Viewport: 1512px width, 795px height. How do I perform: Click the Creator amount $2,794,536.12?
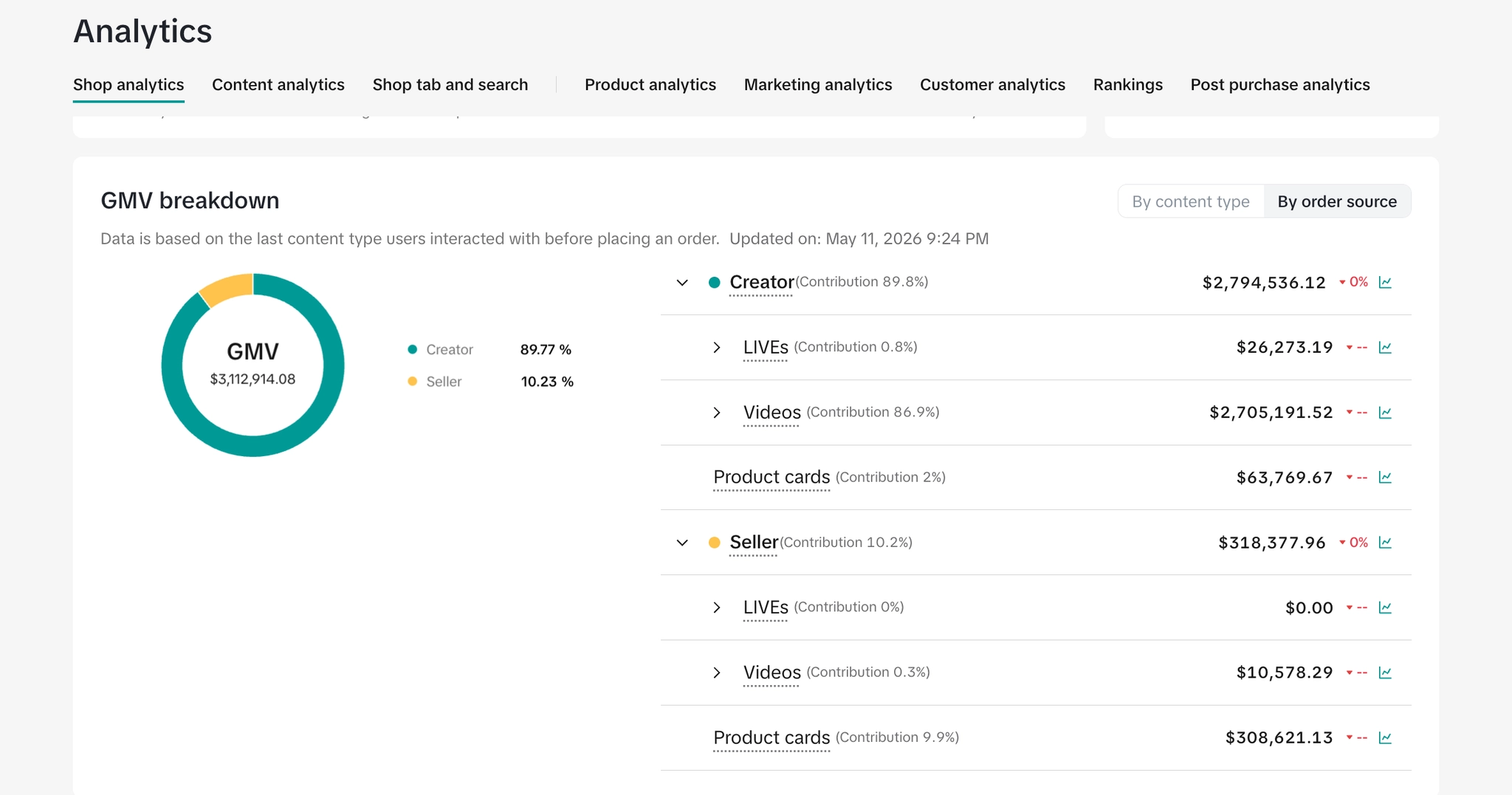1264,283
